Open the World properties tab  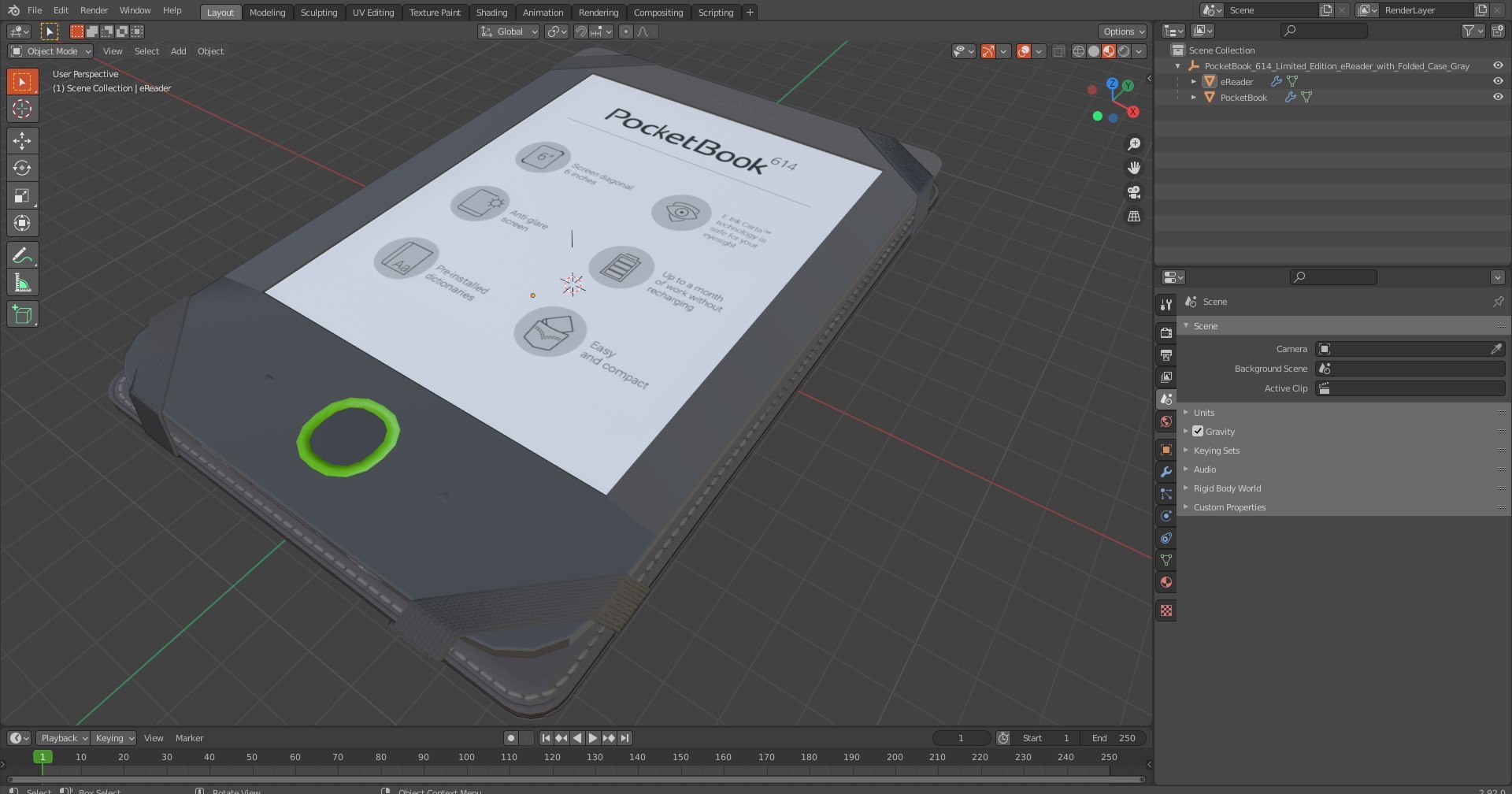[1166, 421]
